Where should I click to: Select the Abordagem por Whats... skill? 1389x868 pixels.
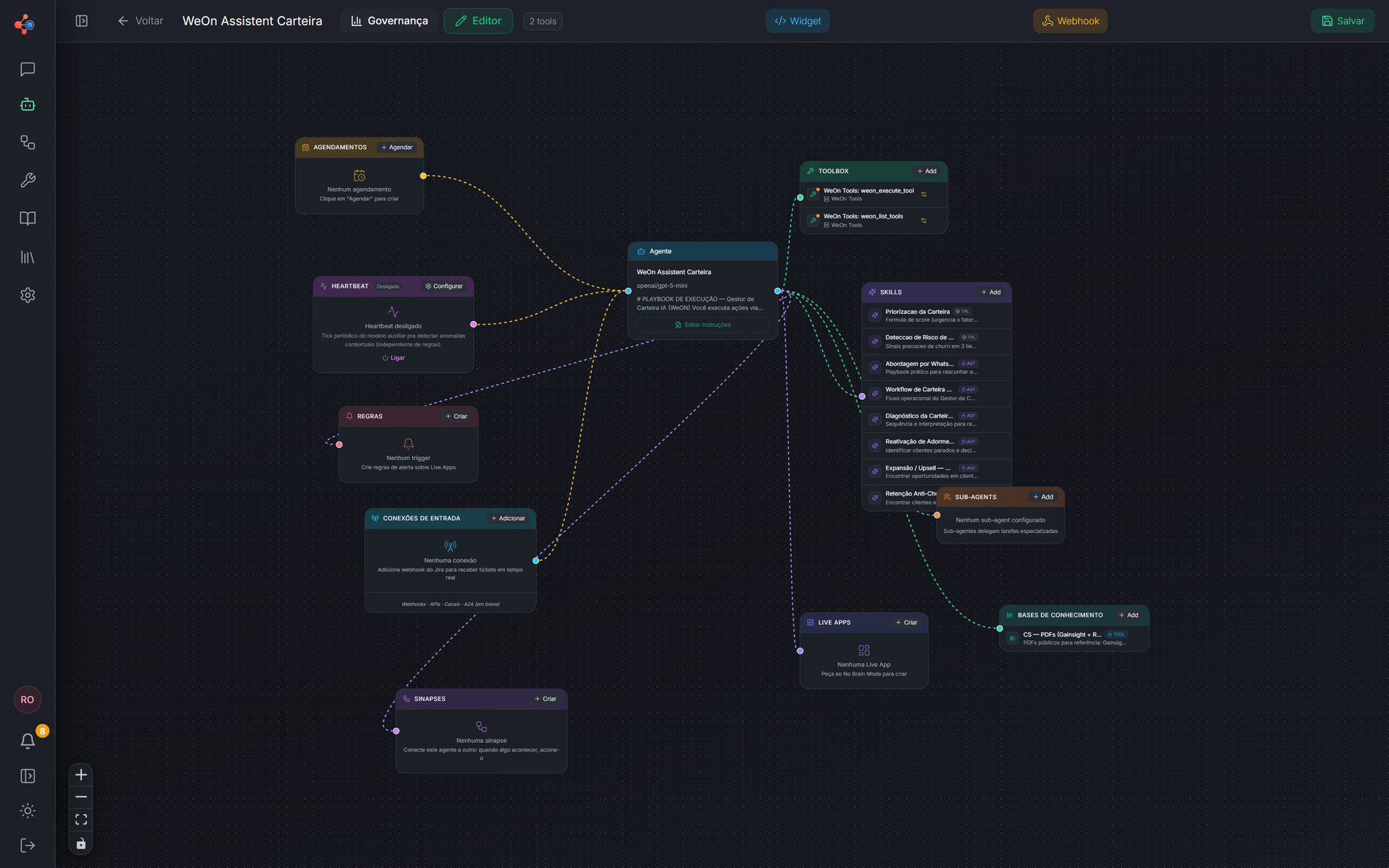936,367
